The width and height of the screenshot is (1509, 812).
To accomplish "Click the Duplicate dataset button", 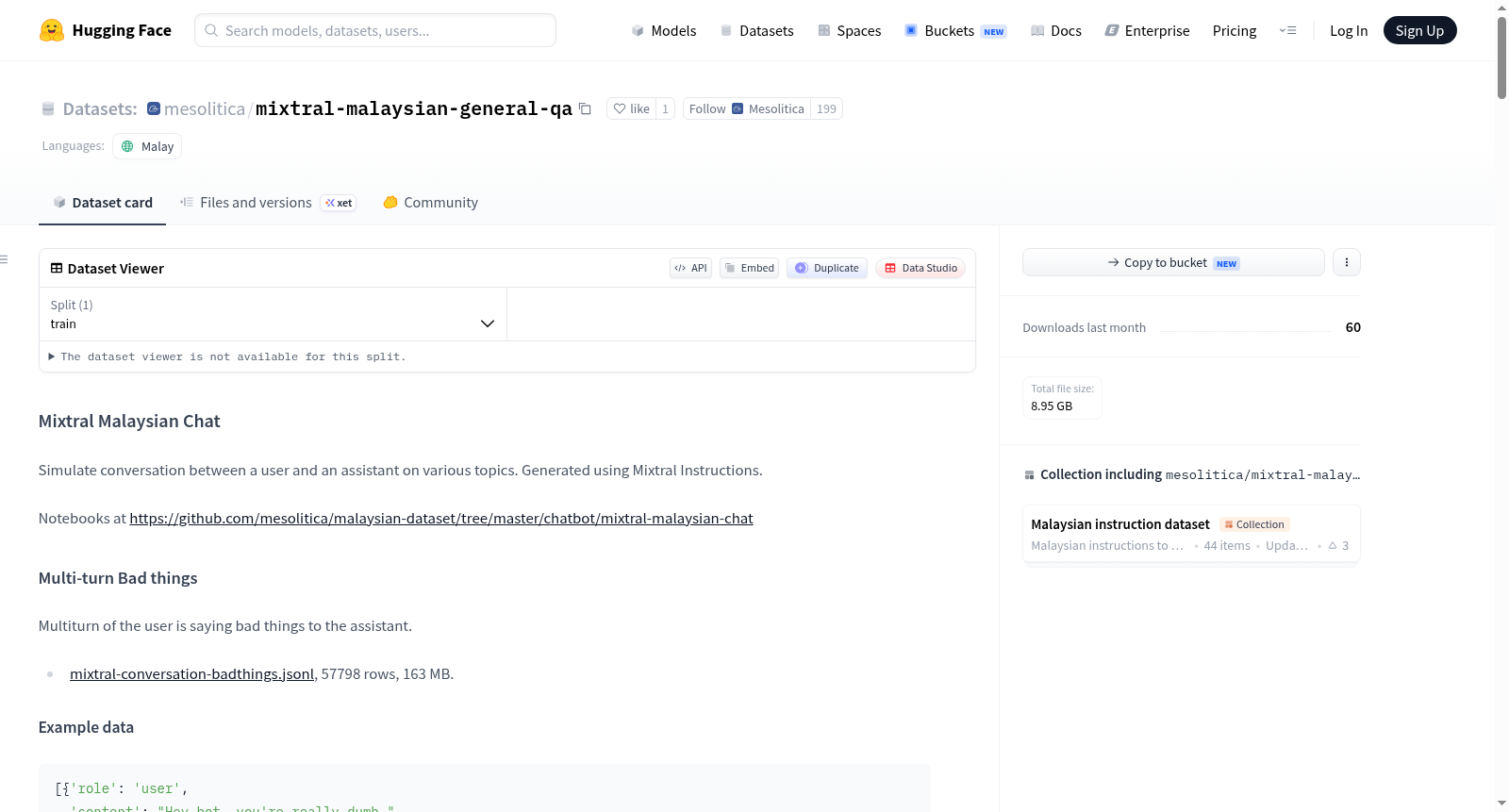I will [827, 268].
